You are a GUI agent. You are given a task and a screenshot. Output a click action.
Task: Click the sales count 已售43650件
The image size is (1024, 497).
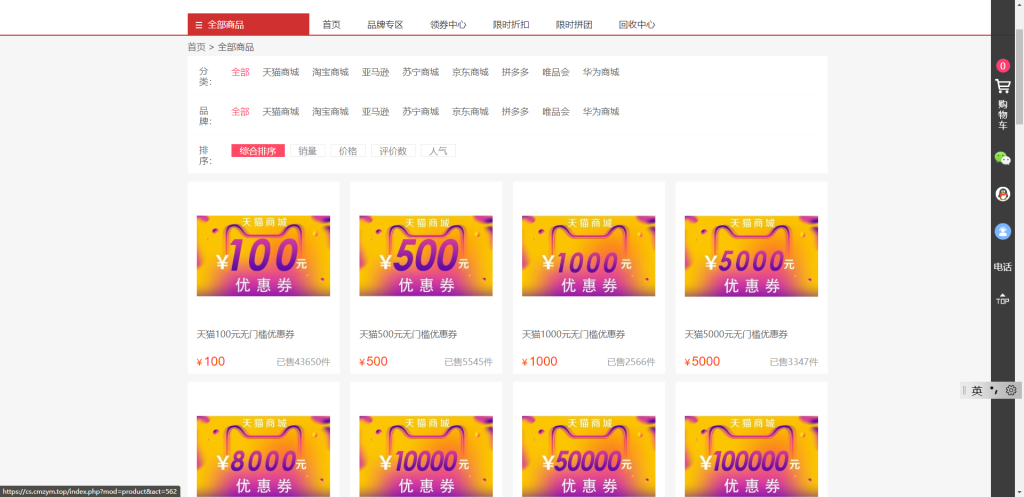[303, 362]
